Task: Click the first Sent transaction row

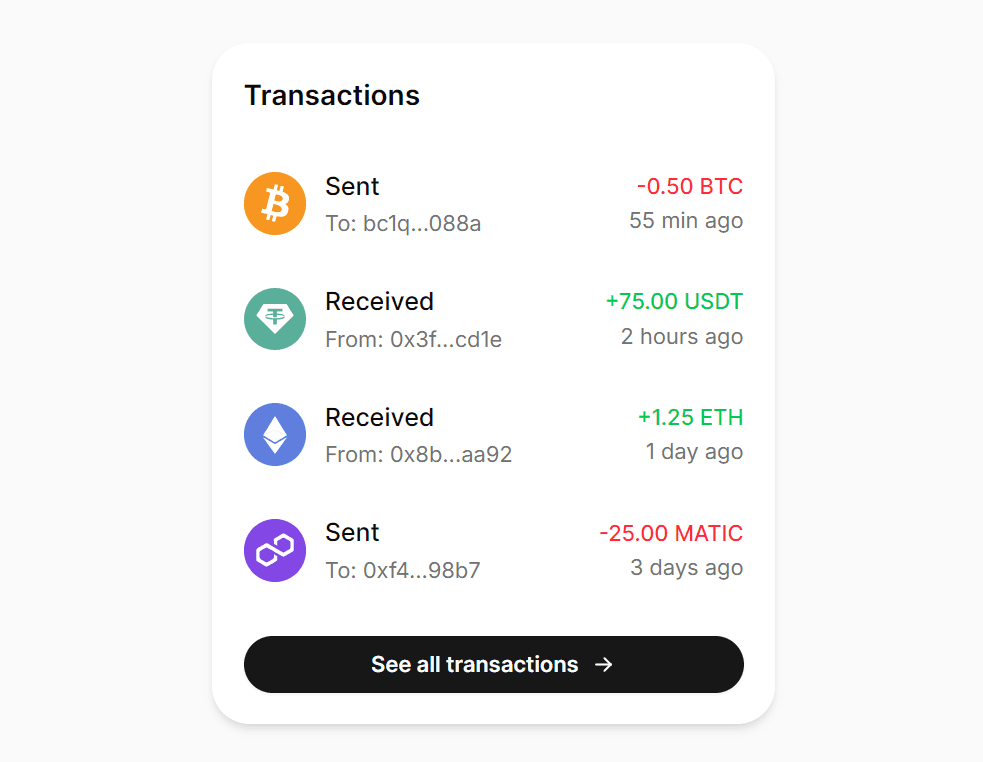Action: (493, 203)
